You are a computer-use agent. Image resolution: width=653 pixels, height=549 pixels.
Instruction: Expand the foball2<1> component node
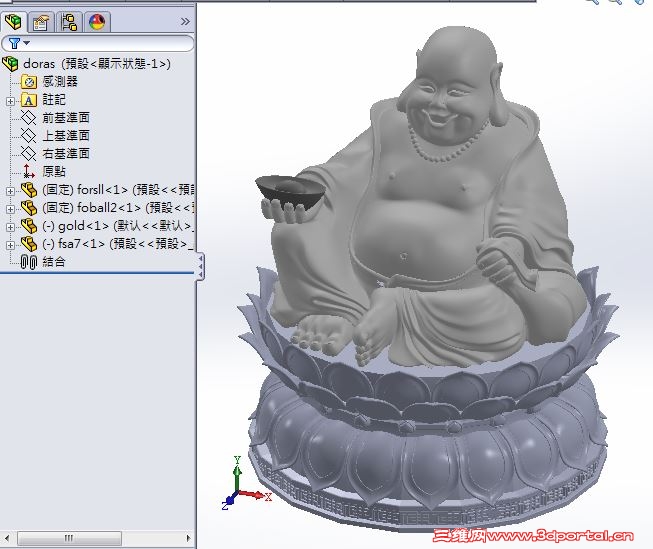pyautogui.click(x=10, y=209)
